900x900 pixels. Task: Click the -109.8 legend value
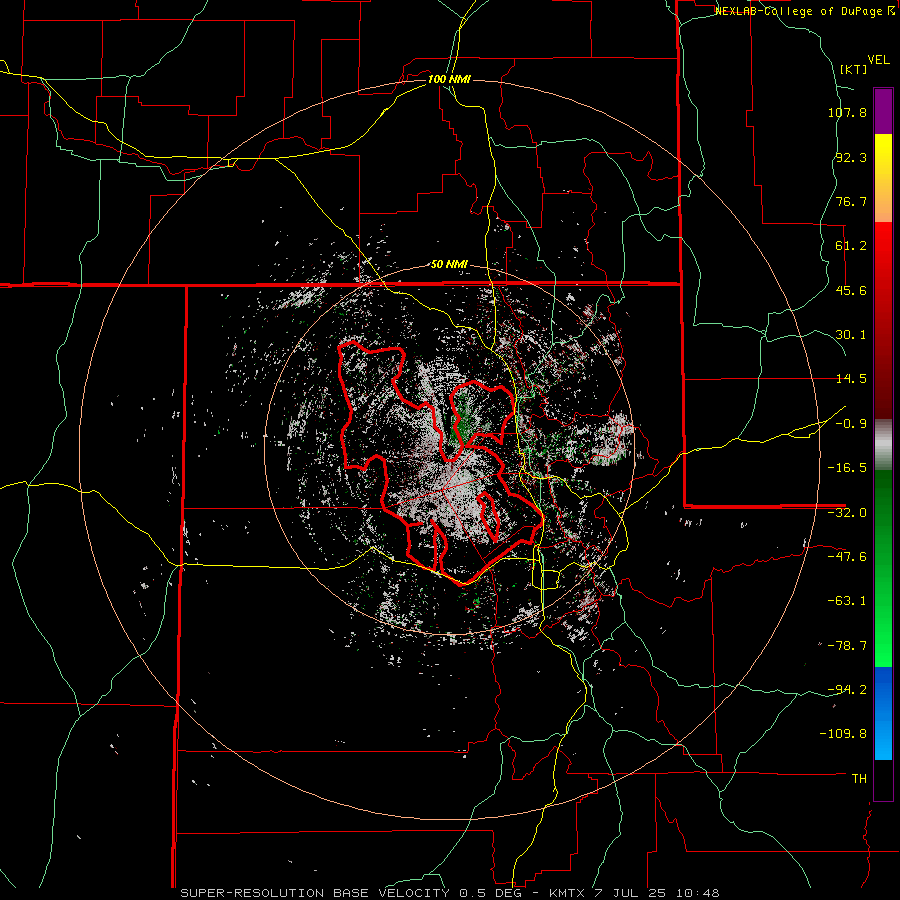(x=843, y=734)
